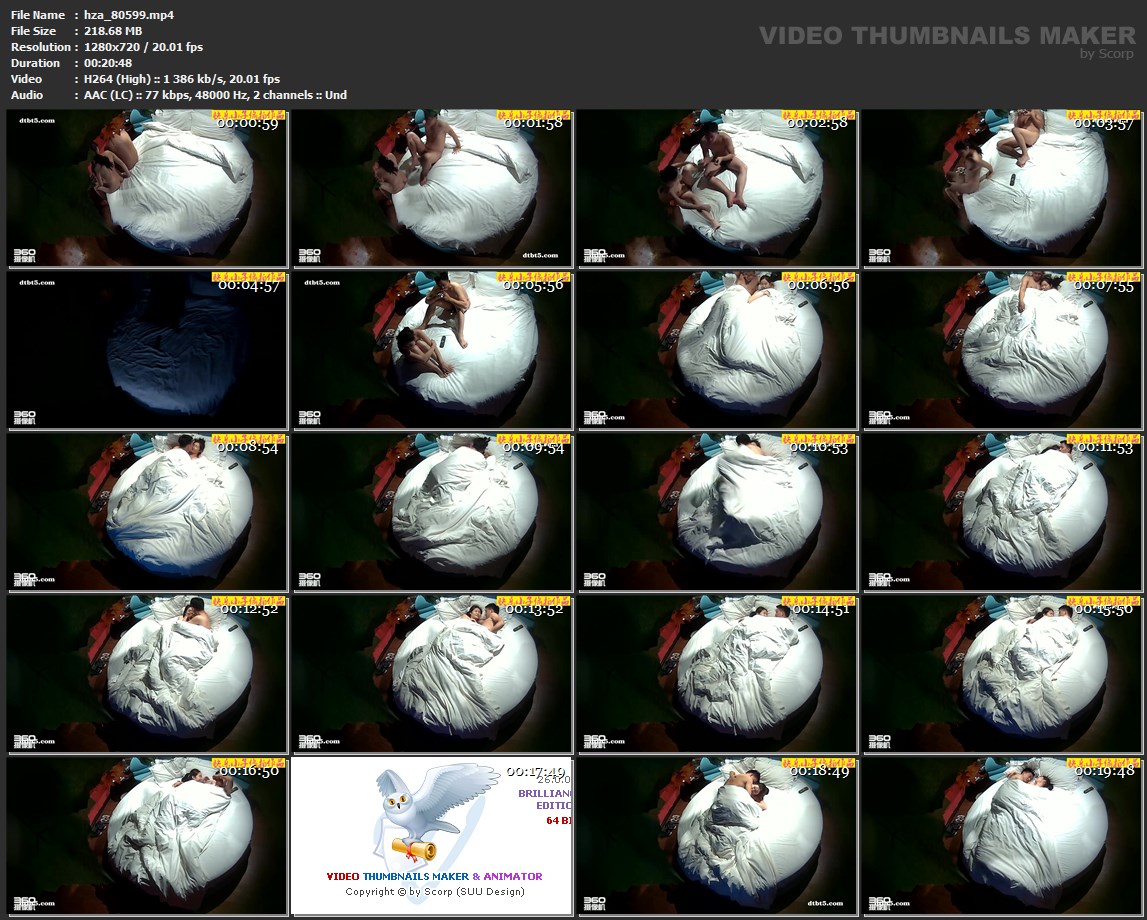Screen dimensions: 1147x920
Task: Select the thumbnail stamped 00:09:54
Action: tap(432, 512)
